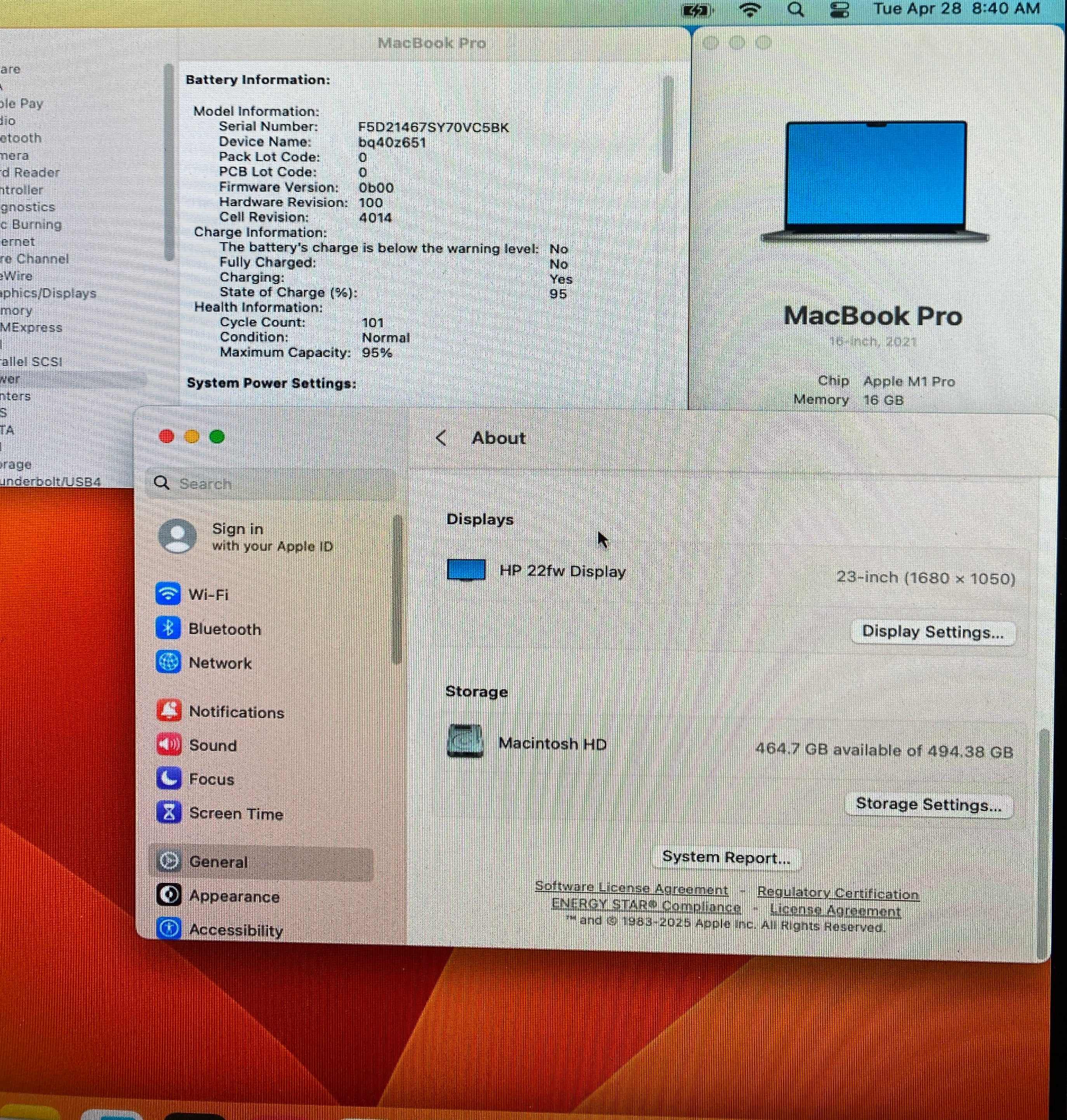
Task: Click the Battery Information pane scrollbar
Action: [x=668, y=124]
